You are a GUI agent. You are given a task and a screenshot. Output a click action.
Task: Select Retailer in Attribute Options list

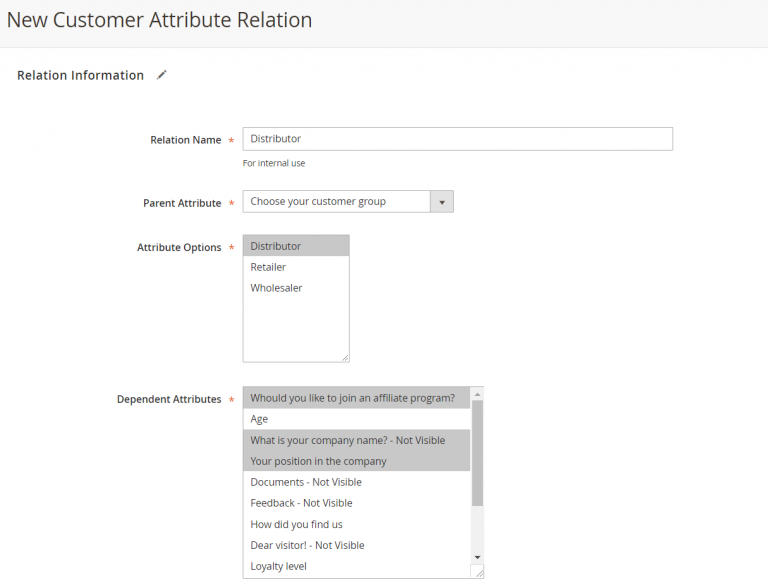point(295,267)
